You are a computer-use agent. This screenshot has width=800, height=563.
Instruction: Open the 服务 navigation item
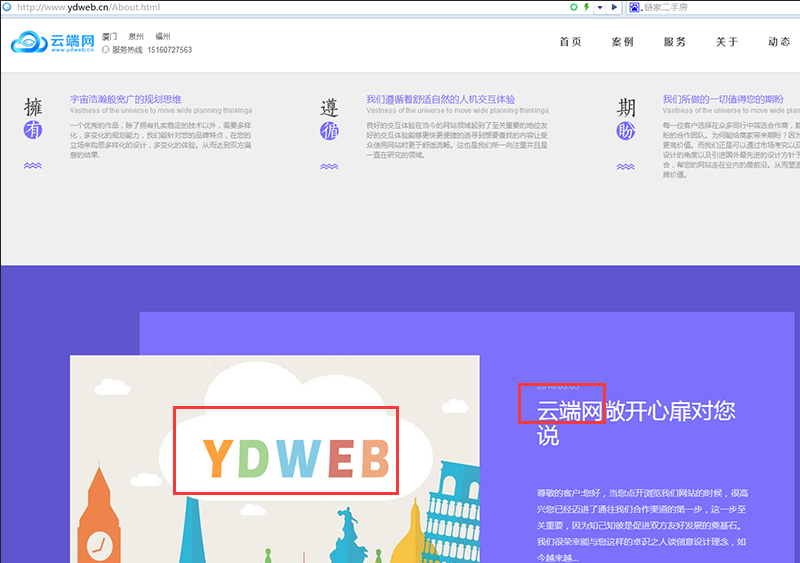674,42
